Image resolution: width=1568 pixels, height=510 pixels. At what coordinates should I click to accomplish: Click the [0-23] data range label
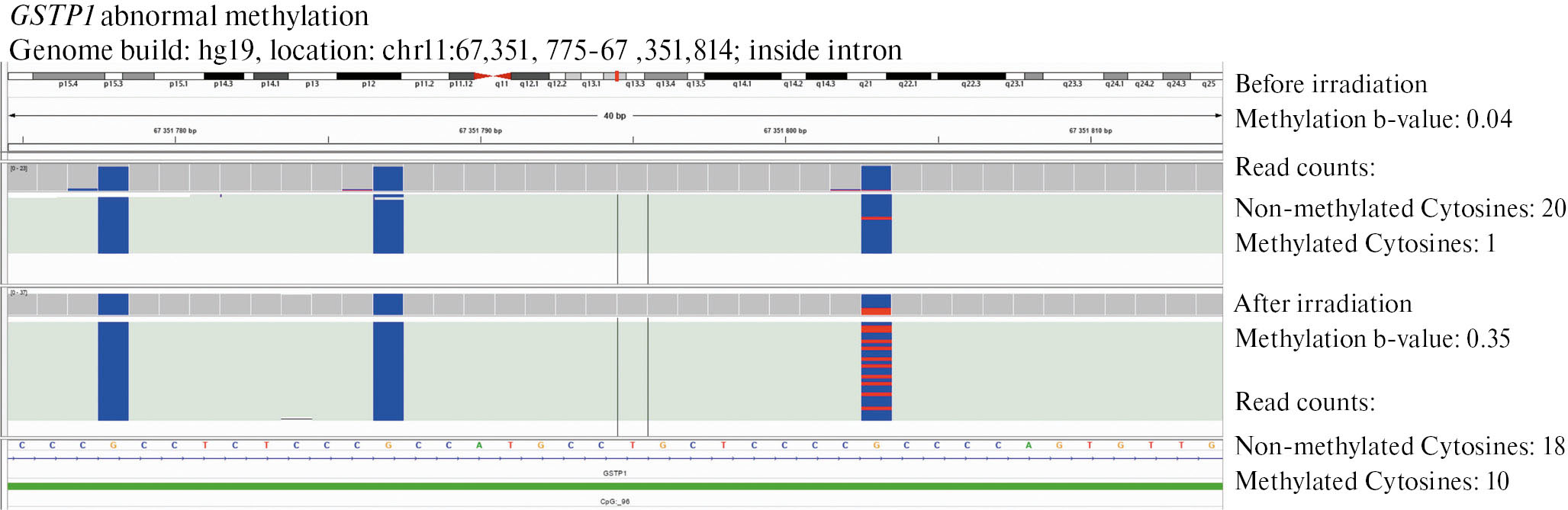point(18,168)
